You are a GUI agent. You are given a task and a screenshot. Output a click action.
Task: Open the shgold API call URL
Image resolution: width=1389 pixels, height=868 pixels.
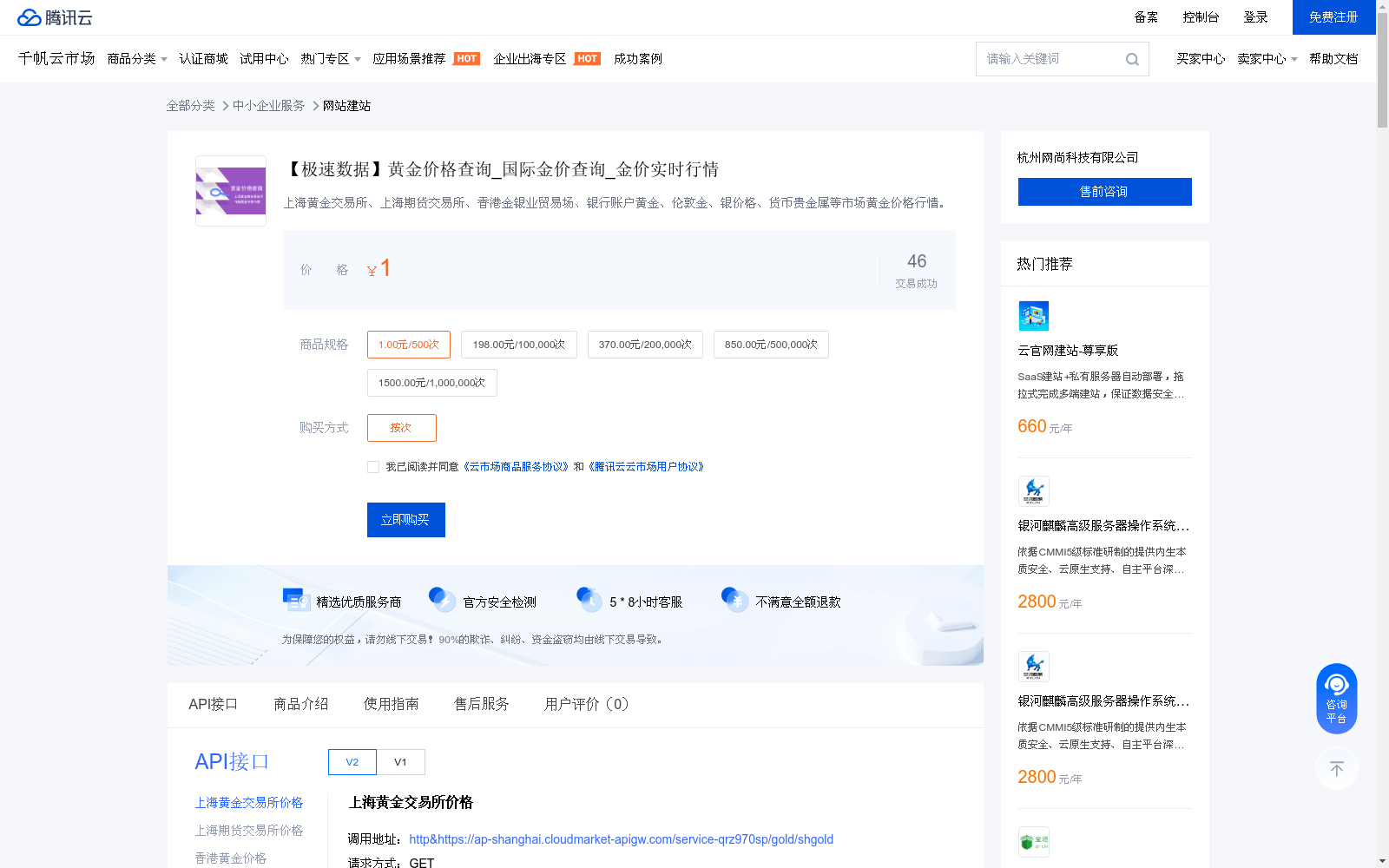pos(622,839)
